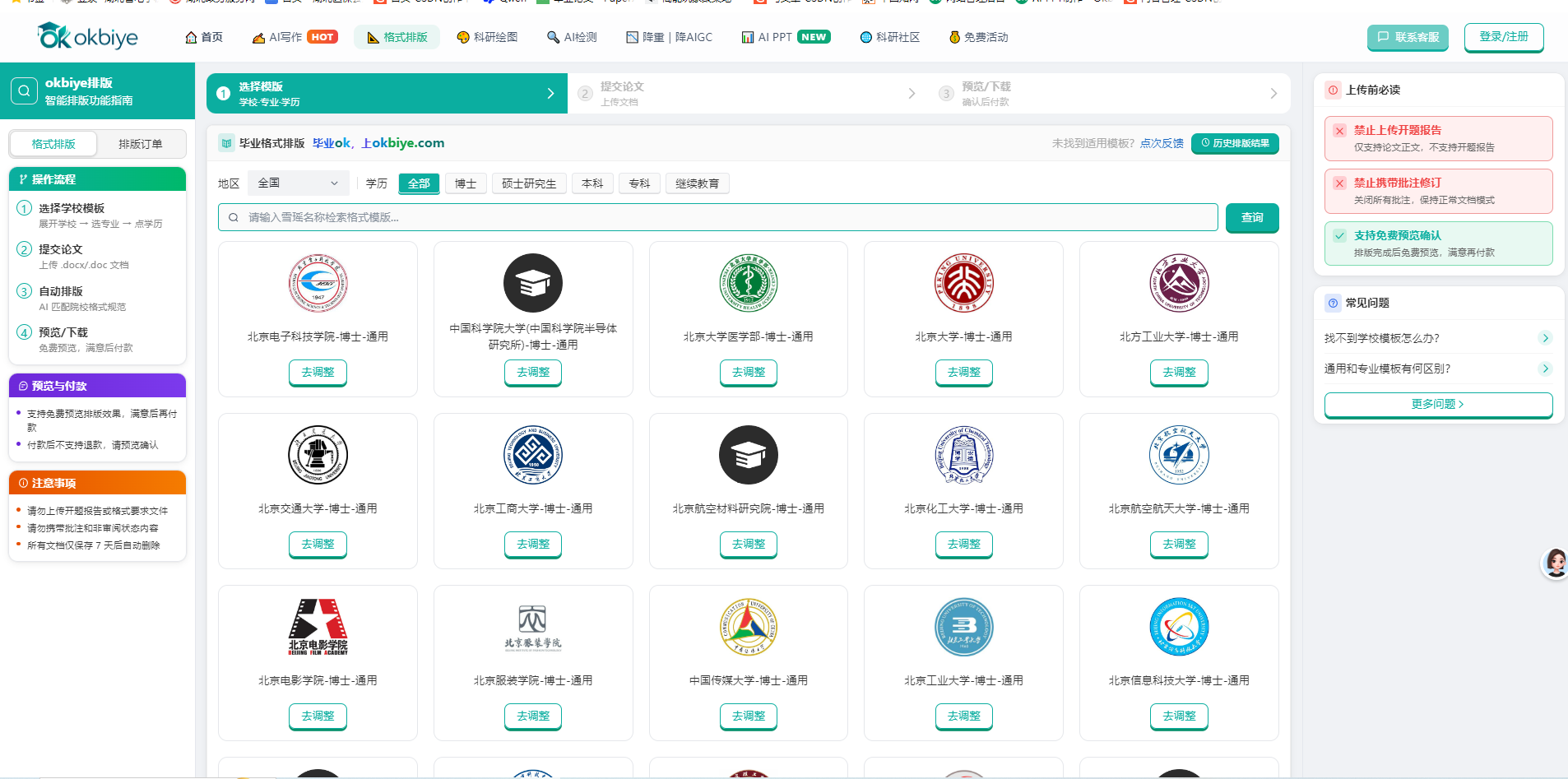Click 去调整 under 北京信息科技大学-博士-通用

1179,716
